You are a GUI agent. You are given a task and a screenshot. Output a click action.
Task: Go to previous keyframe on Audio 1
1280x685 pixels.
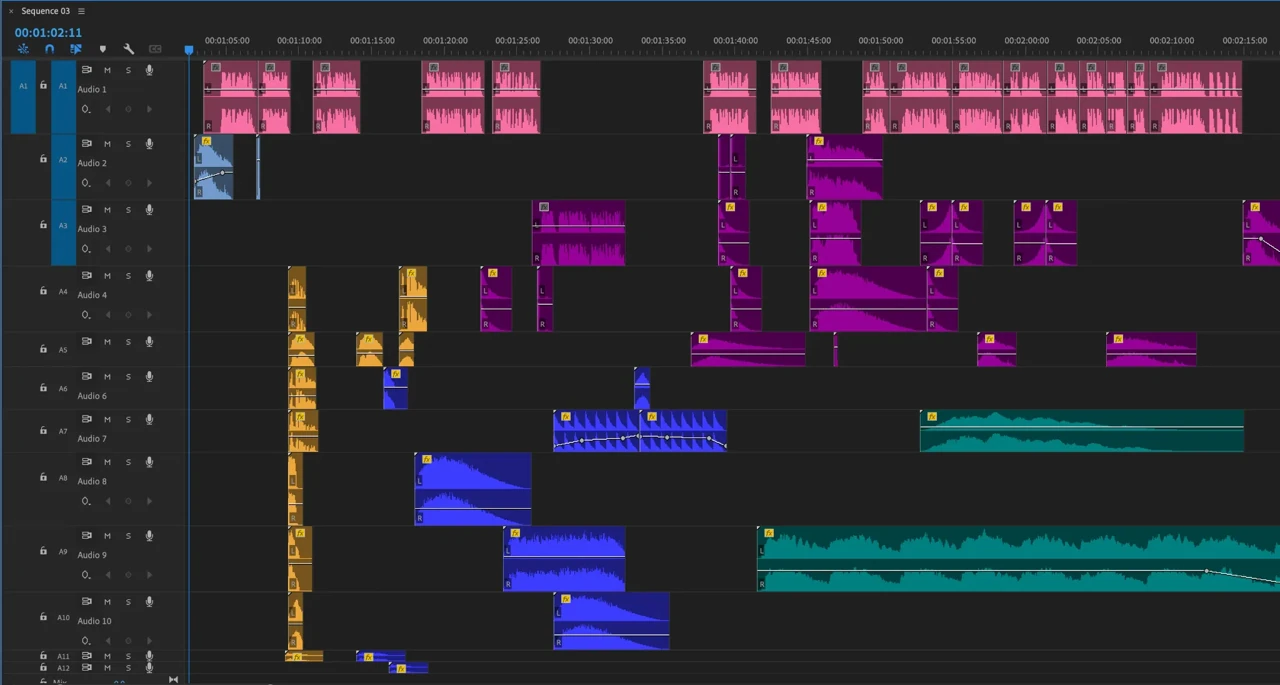(x=107, y=109)
